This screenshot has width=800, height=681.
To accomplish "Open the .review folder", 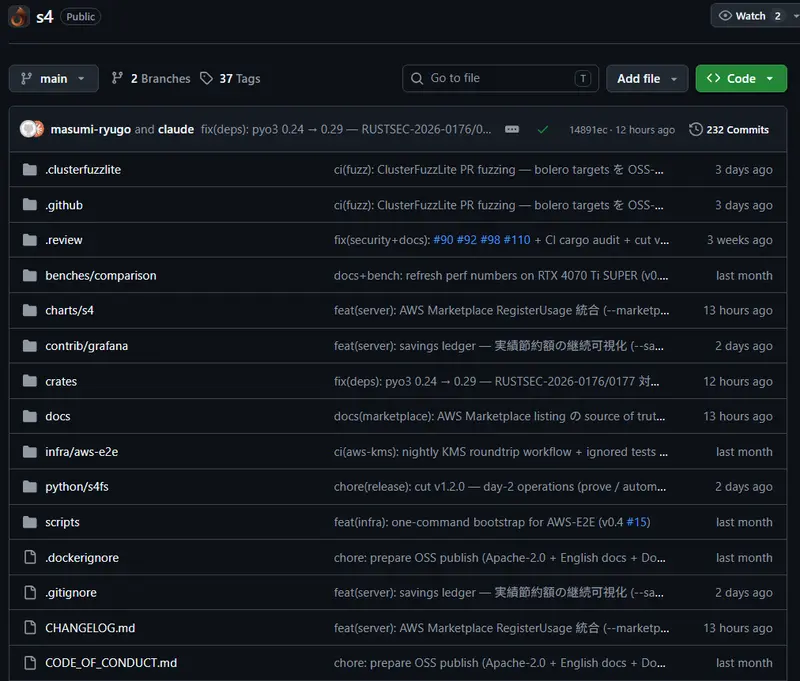I will click(x=63, y=240).
